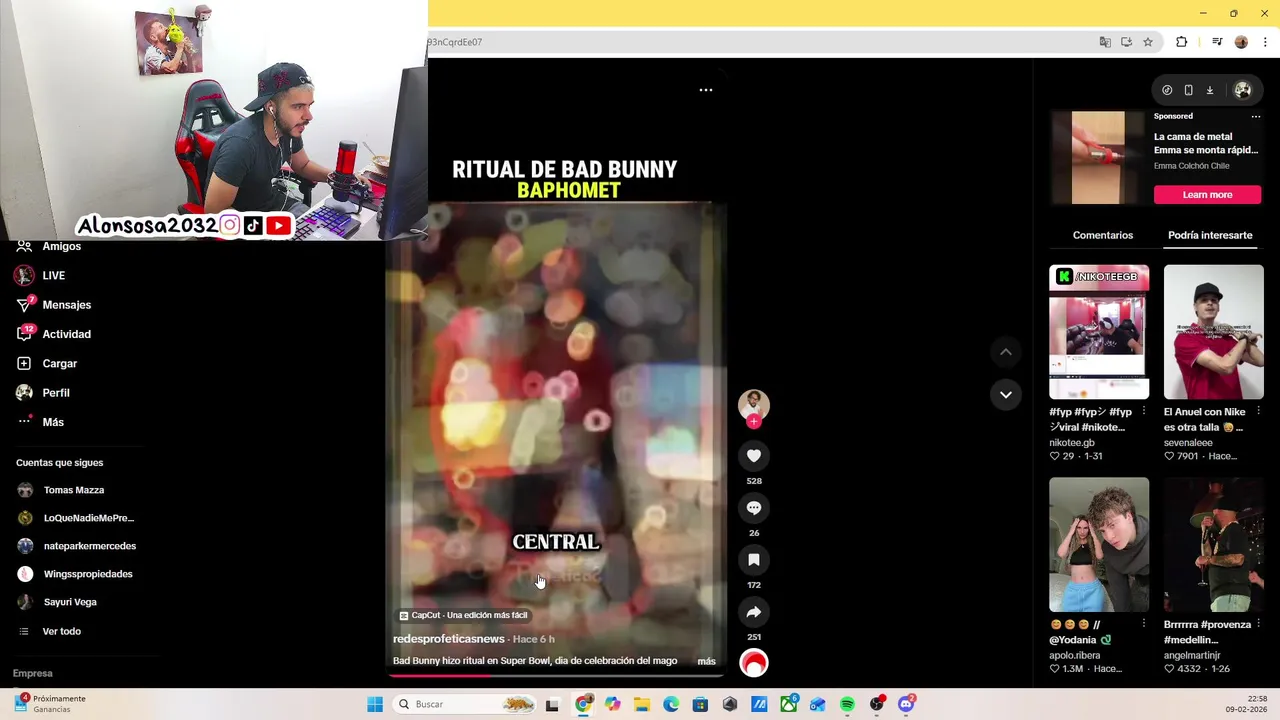1280x720 pixels.
Task: Switch to the Comentarios tab
Action: coord(1103,235)
